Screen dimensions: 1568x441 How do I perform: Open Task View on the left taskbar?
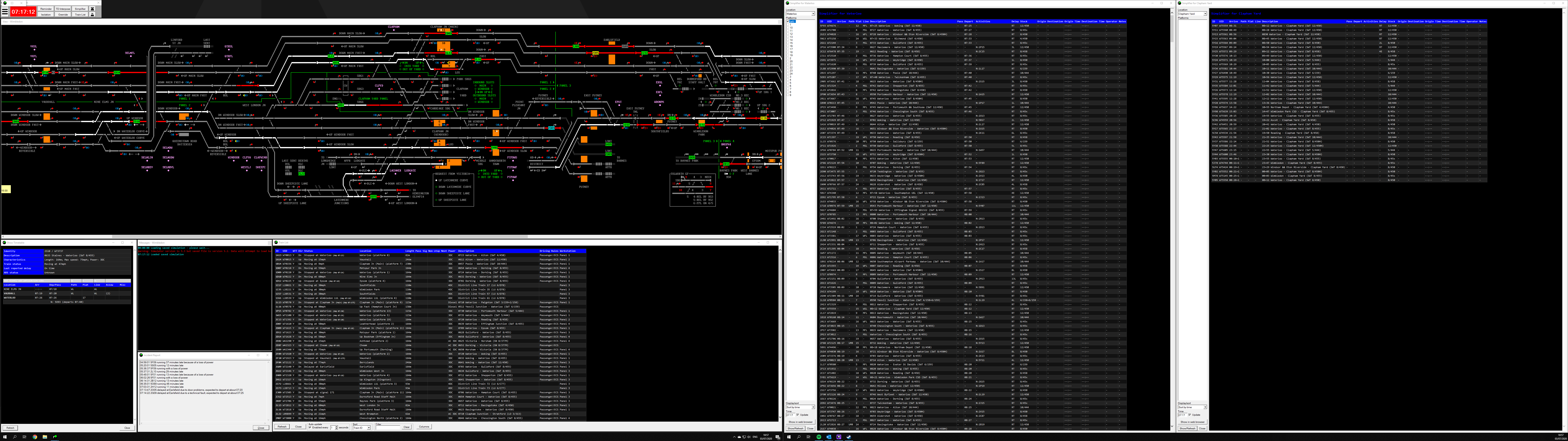(24, 437)
